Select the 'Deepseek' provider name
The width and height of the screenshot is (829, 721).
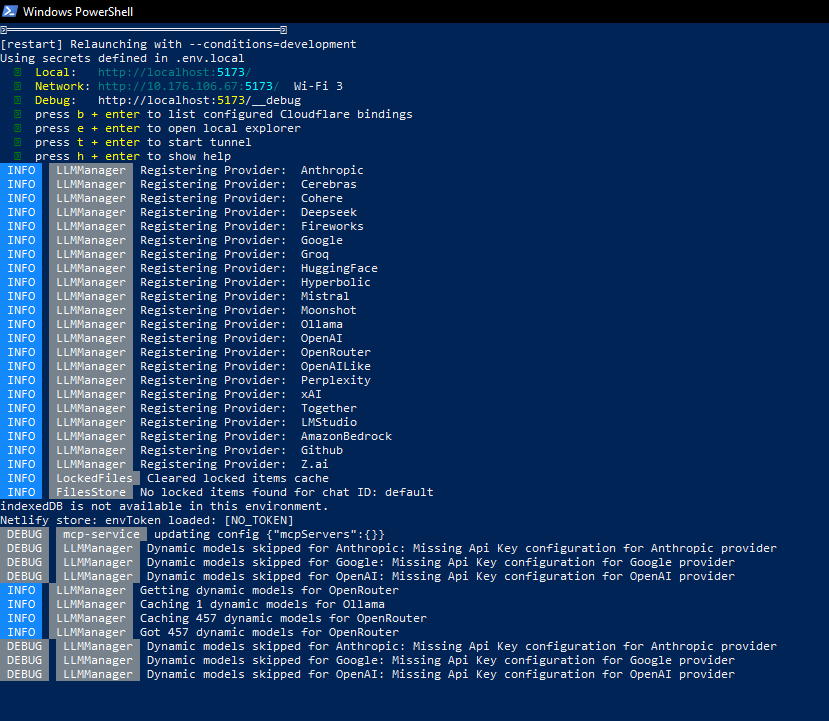click(x=329, y=212)
